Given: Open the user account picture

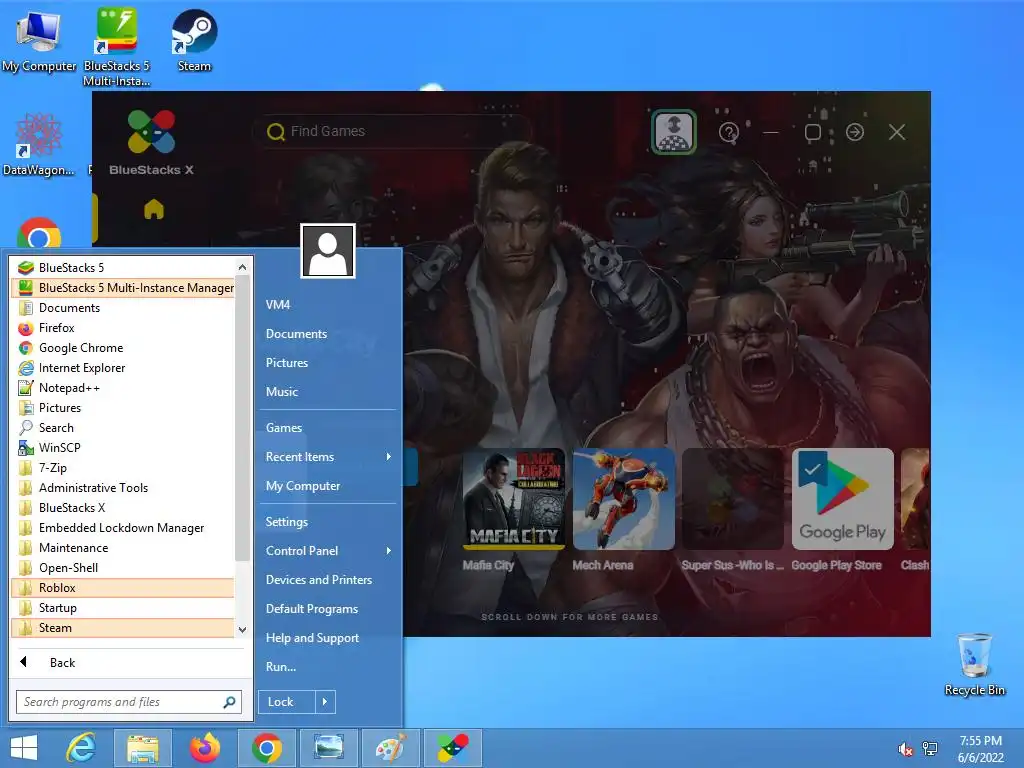Looking at the screenshot, I should [x=328, y=251].
